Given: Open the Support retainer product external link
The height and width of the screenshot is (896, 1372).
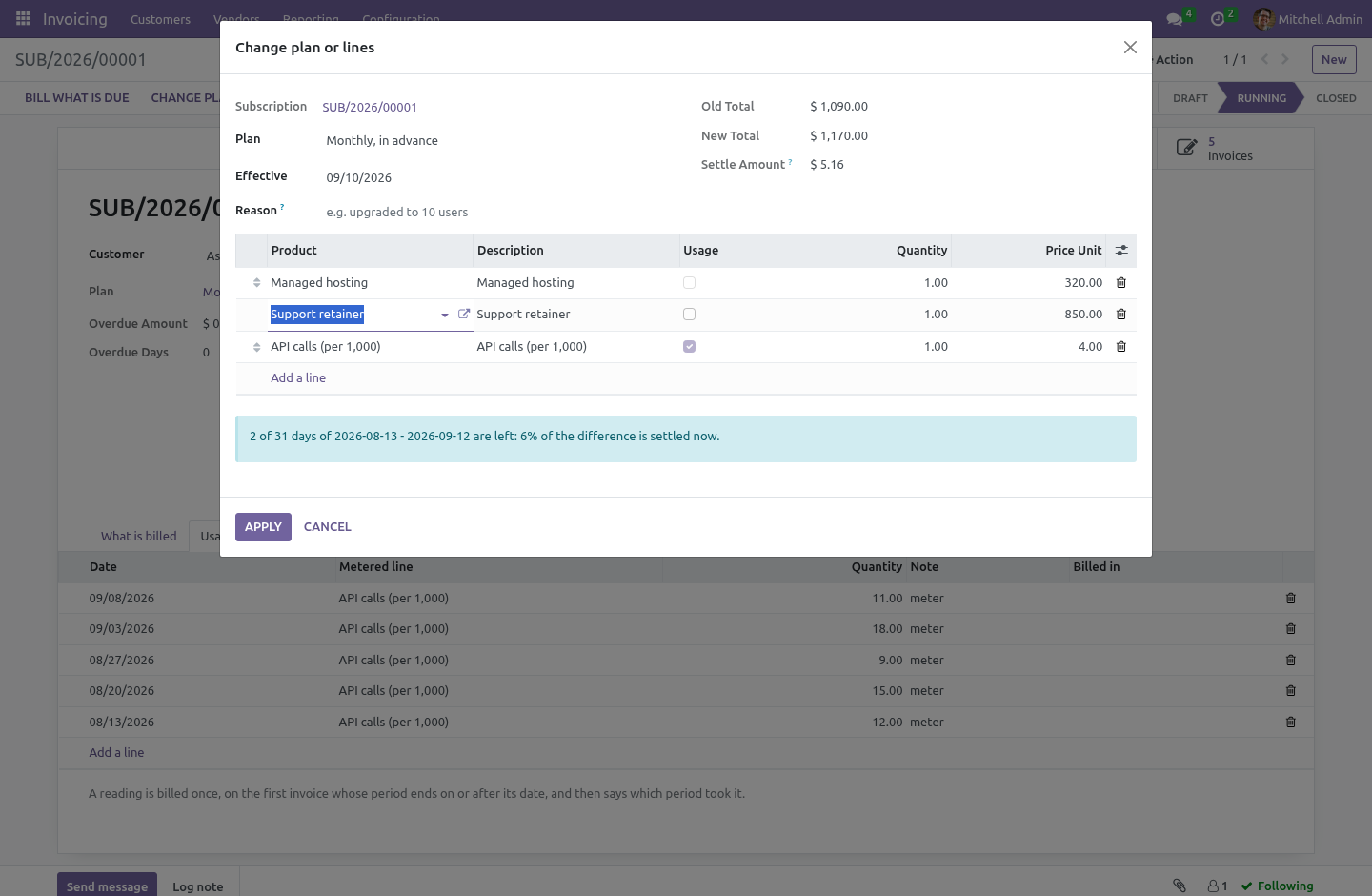Looking at the screenshot, I should click(464, 314).
